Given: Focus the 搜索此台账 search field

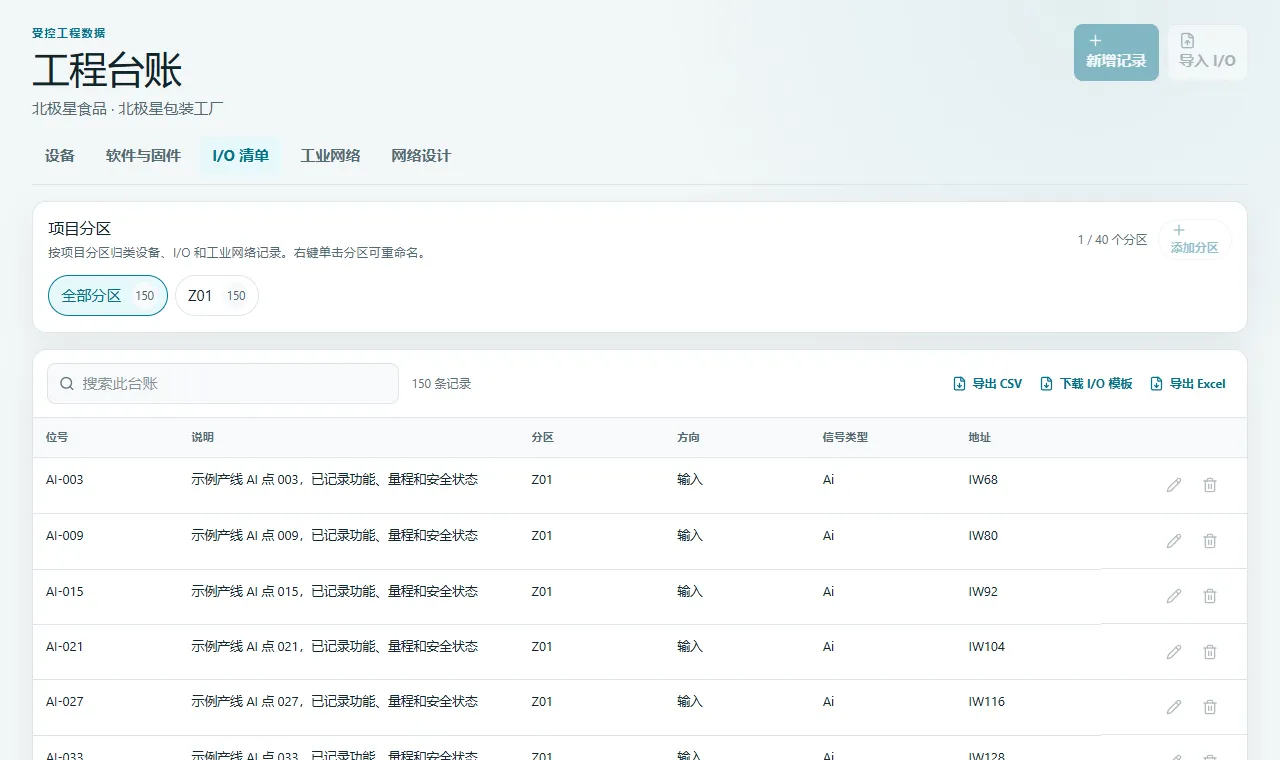Looking at the screenshot, I should [x=223, y=384].
